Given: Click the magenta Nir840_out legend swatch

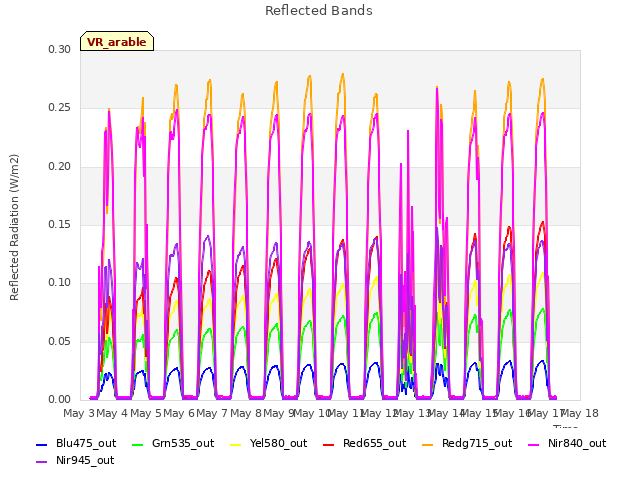Looking at the screenshot, I should (534, 444).
